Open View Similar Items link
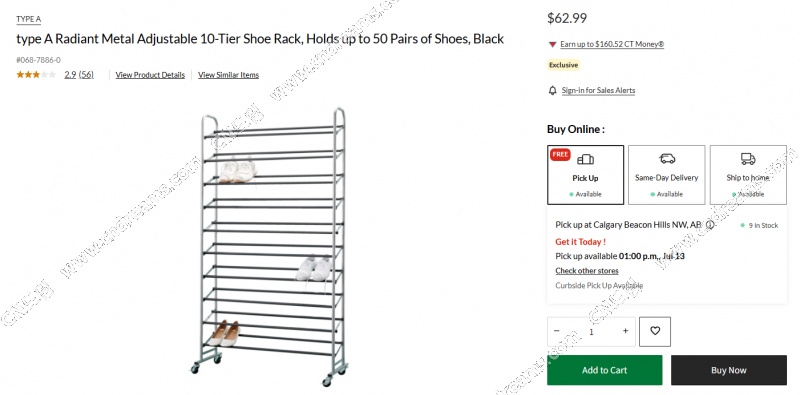 pos(228,75)
